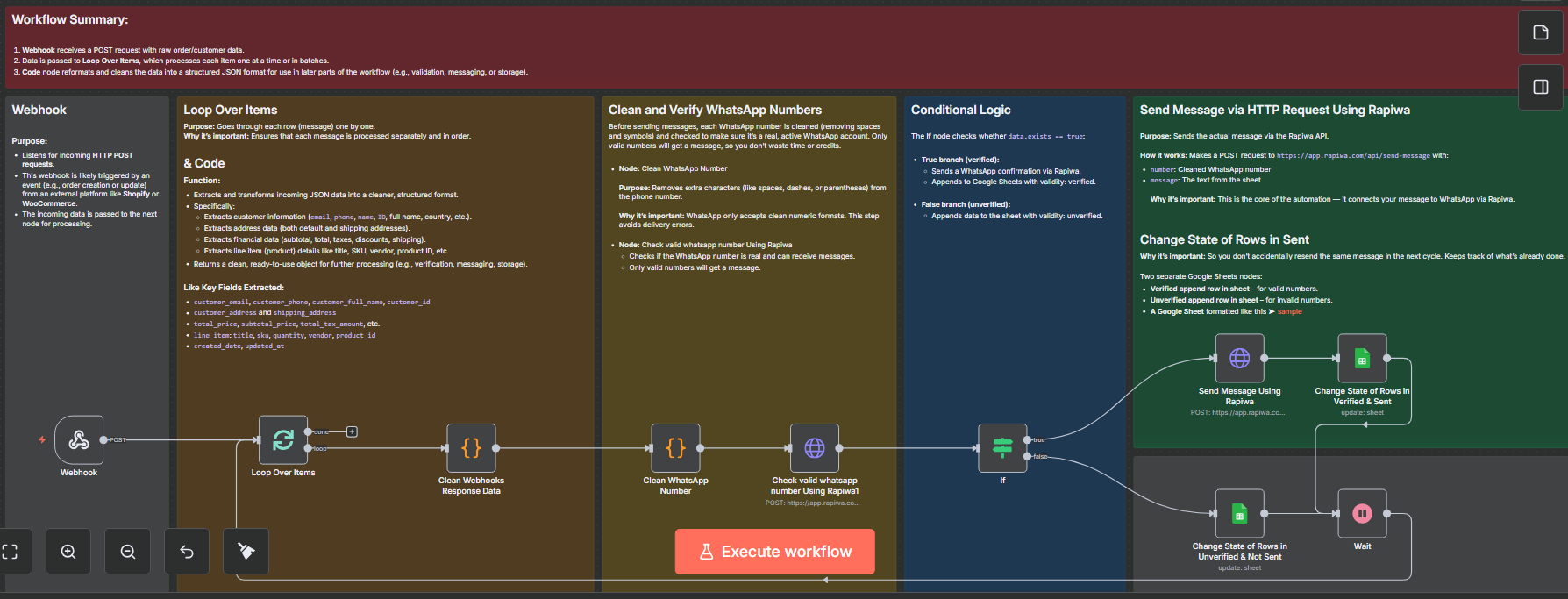
Task: Select the Verified & Sent Google Sheets node
Action: click(1362, 358)
